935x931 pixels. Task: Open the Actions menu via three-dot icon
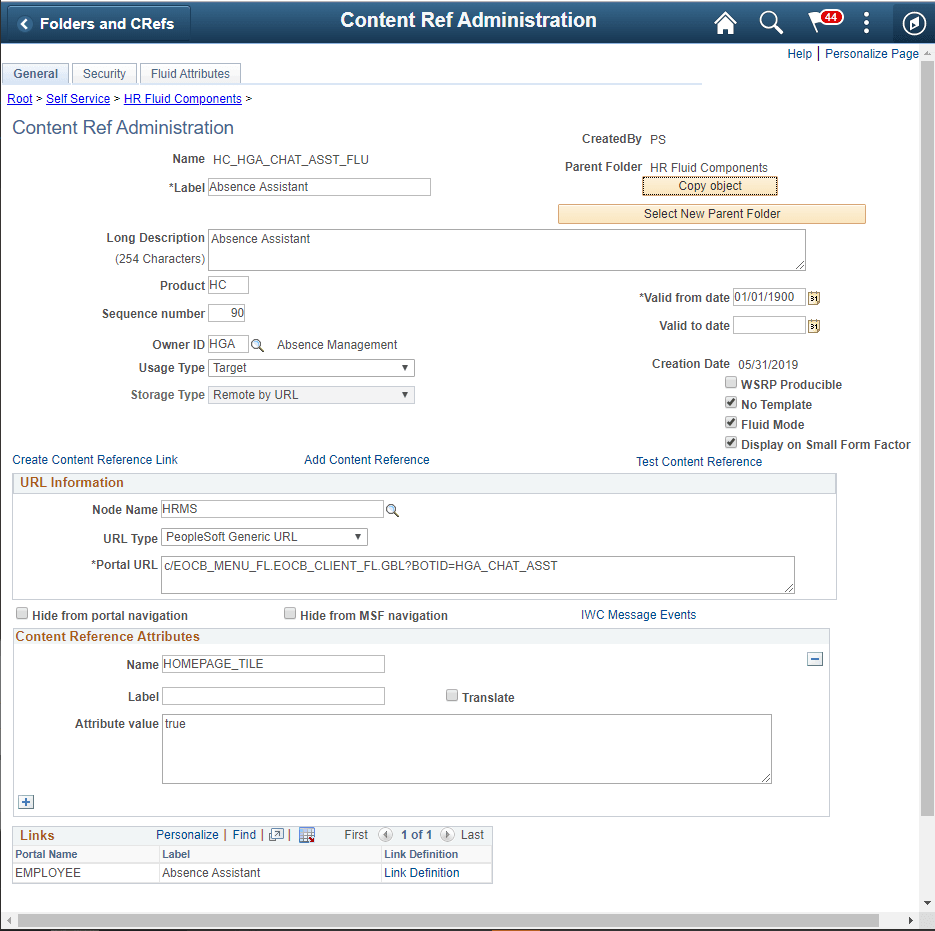point(866,22)
